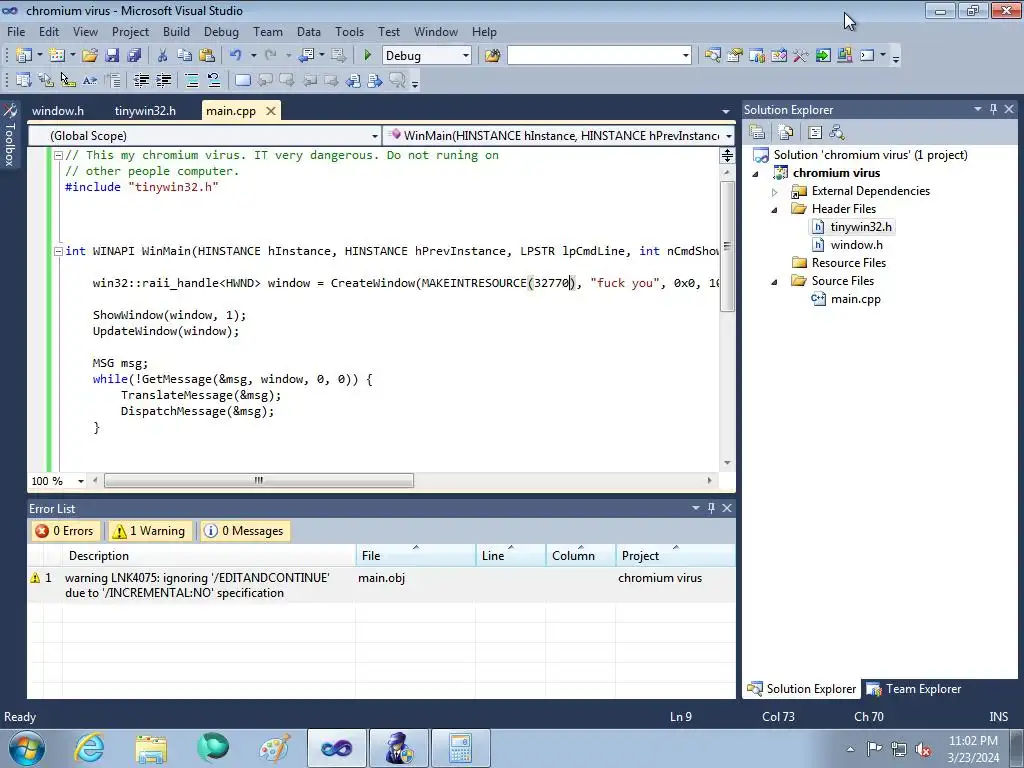Sort Error List by Description column
This screenshot has height=768, width=1024.
[x=209, y=556]
